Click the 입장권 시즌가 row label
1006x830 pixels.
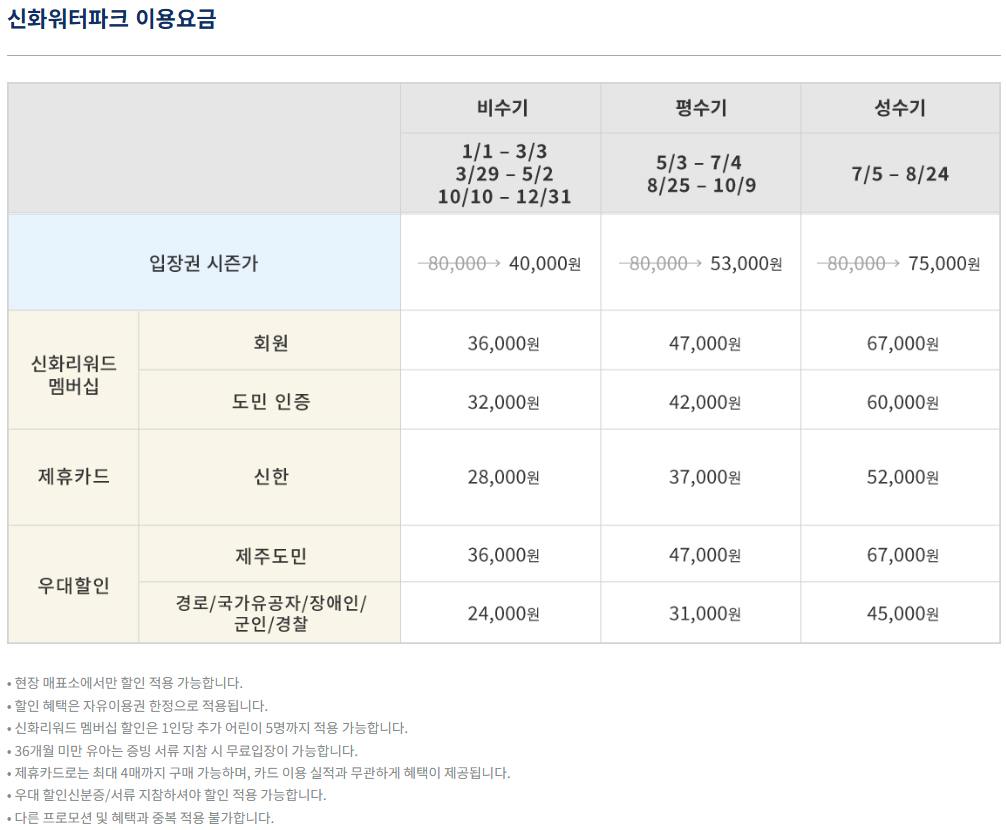203,263
